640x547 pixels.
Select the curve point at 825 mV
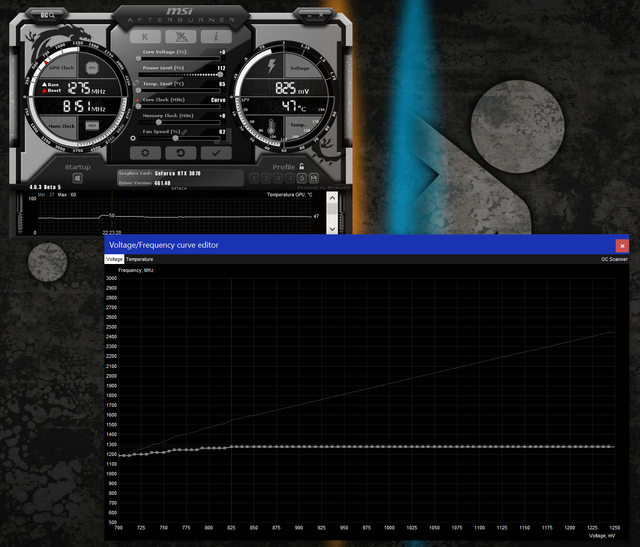(231, 447)
